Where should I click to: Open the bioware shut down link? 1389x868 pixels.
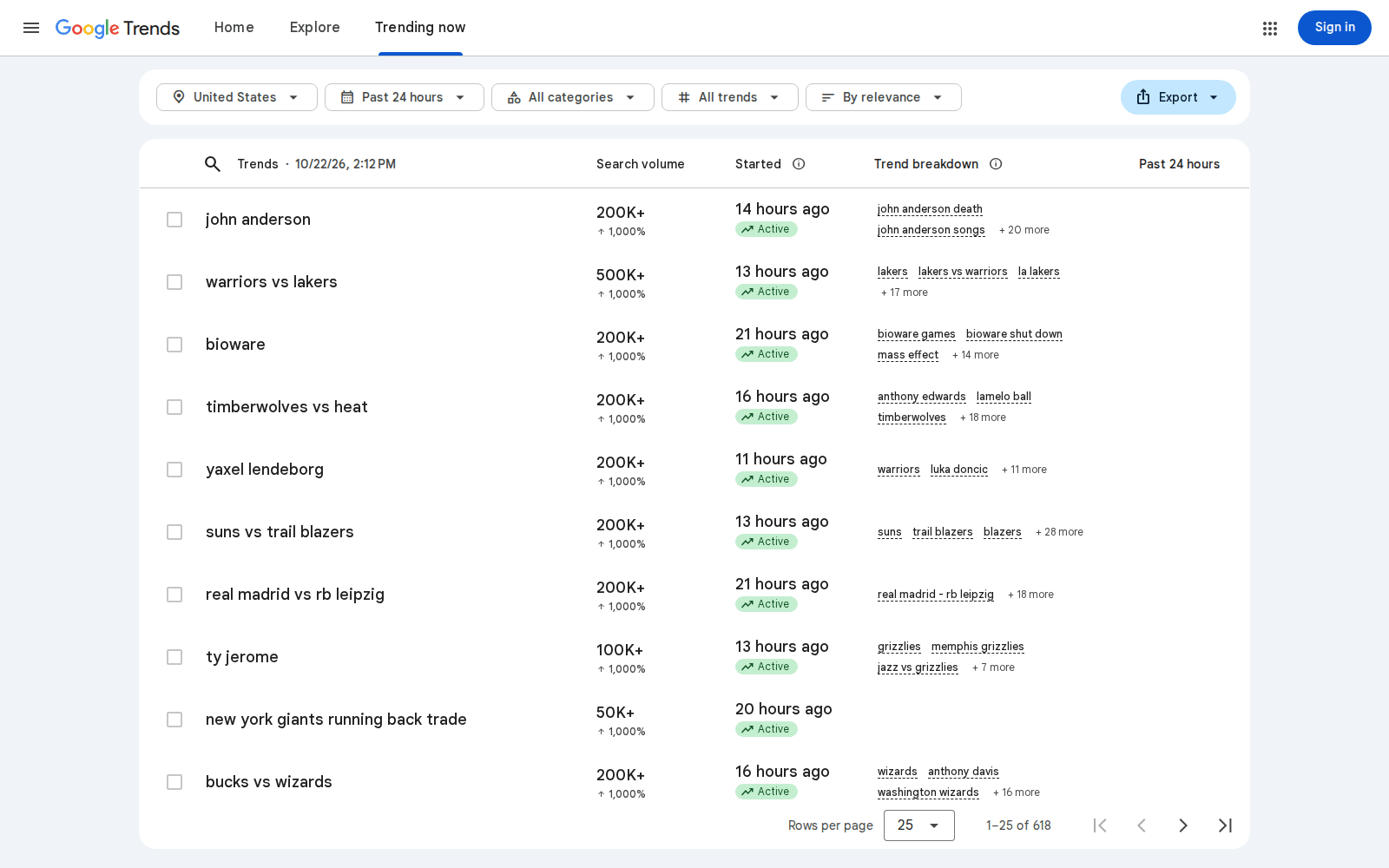pos(1014,334)
